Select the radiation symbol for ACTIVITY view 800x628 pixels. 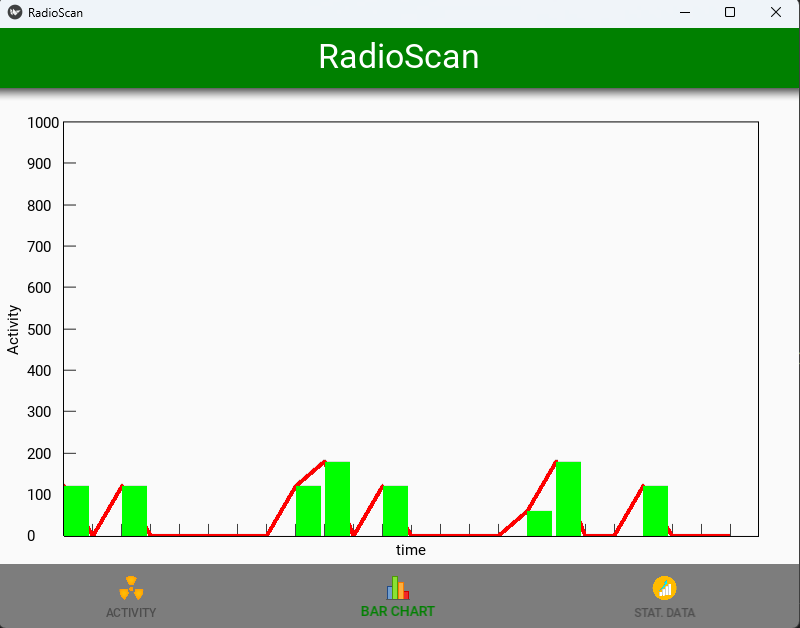click(130, 589)
